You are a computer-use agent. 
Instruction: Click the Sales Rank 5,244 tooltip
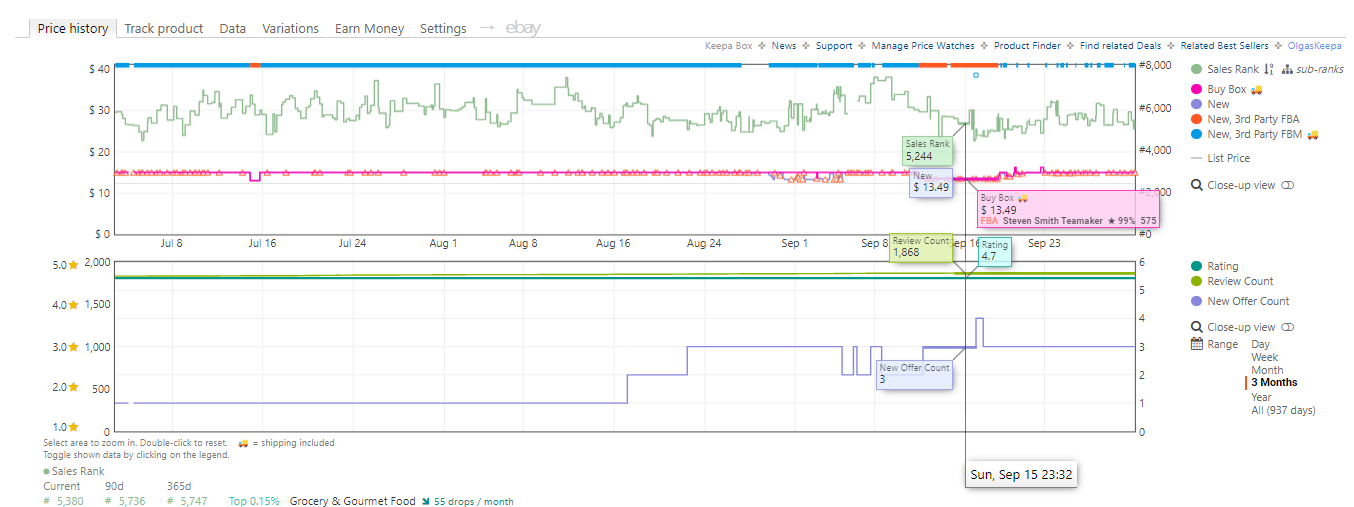(927, 150)
